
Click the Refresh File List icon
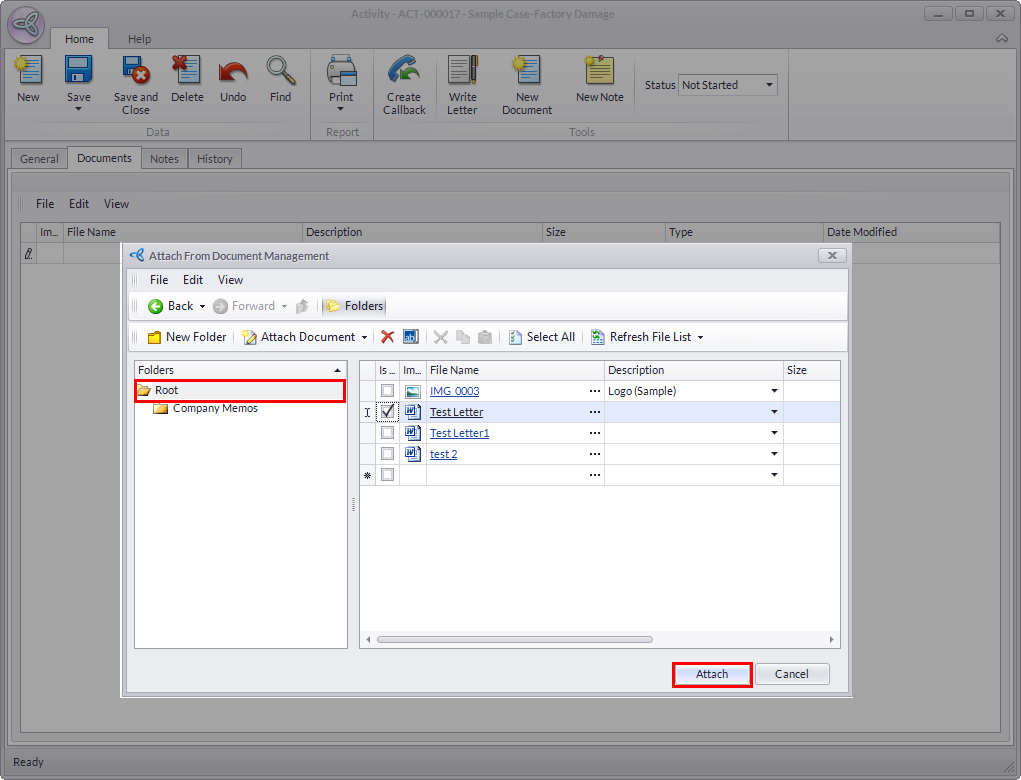point(598,337)
